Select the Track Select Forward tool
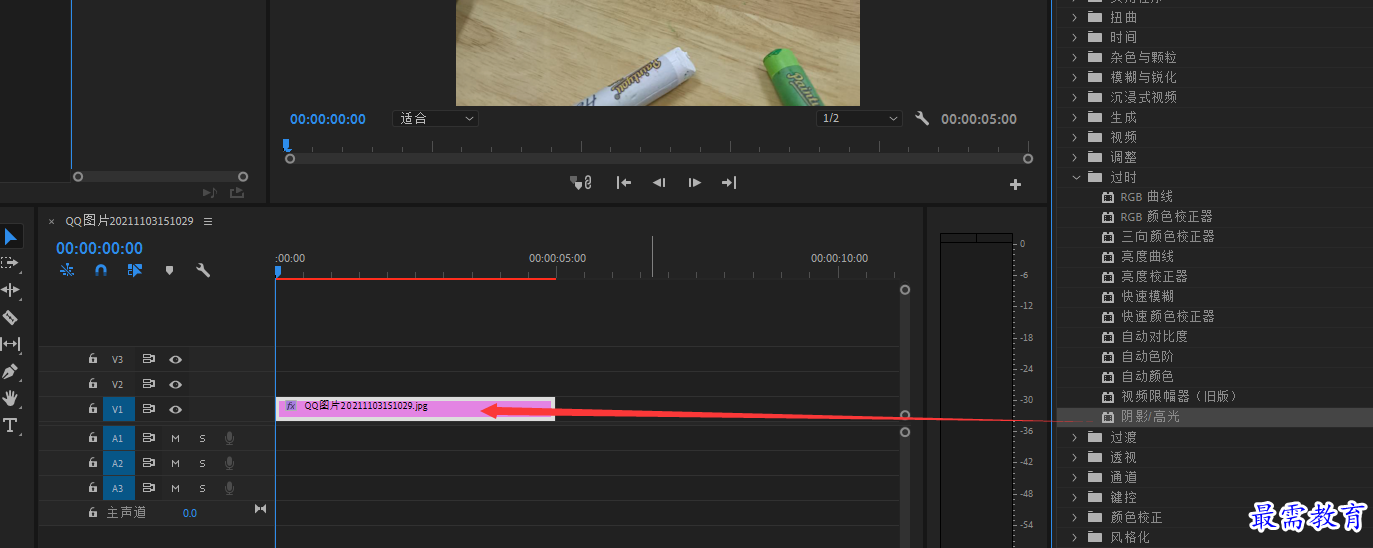The image size is (1373, 548). pos(10,263)
